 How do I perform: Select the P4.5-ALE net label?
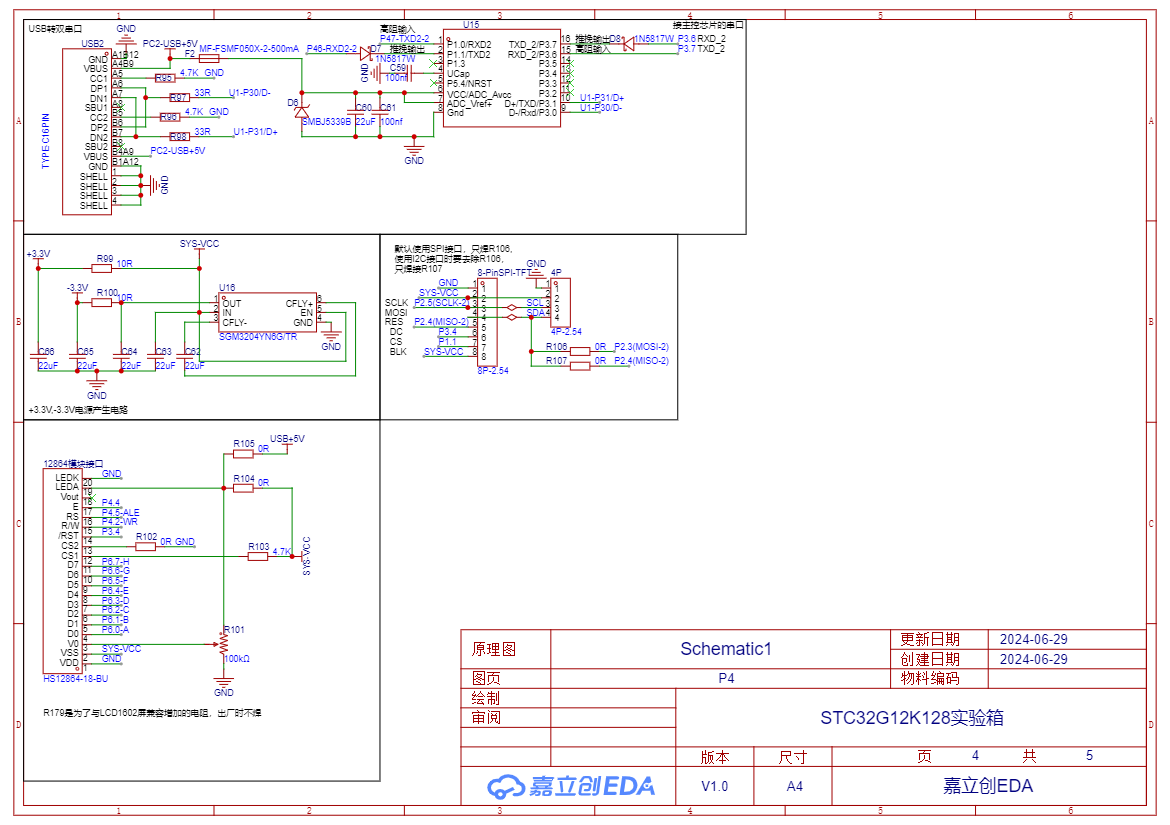(120, 512)
